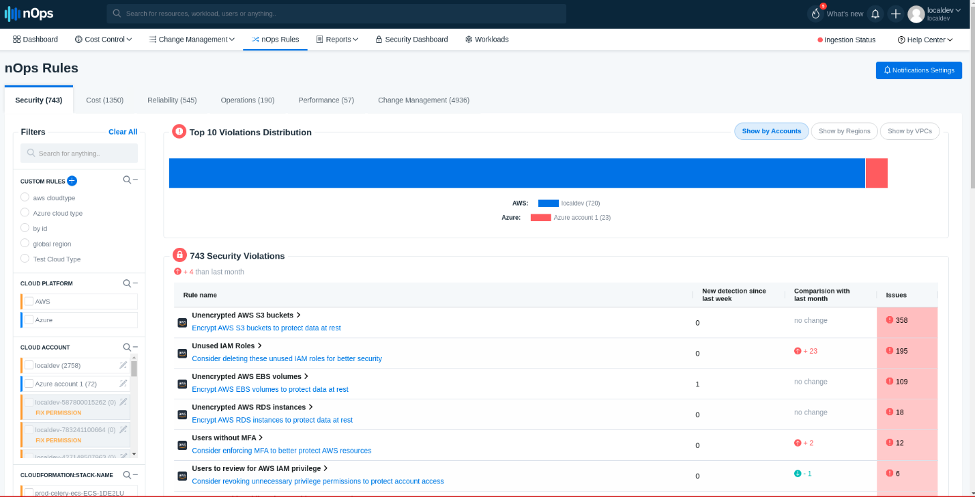
Task: Check the AWS cloud platform checkbox
Action: pyautogui.click(x=29, y=301)
